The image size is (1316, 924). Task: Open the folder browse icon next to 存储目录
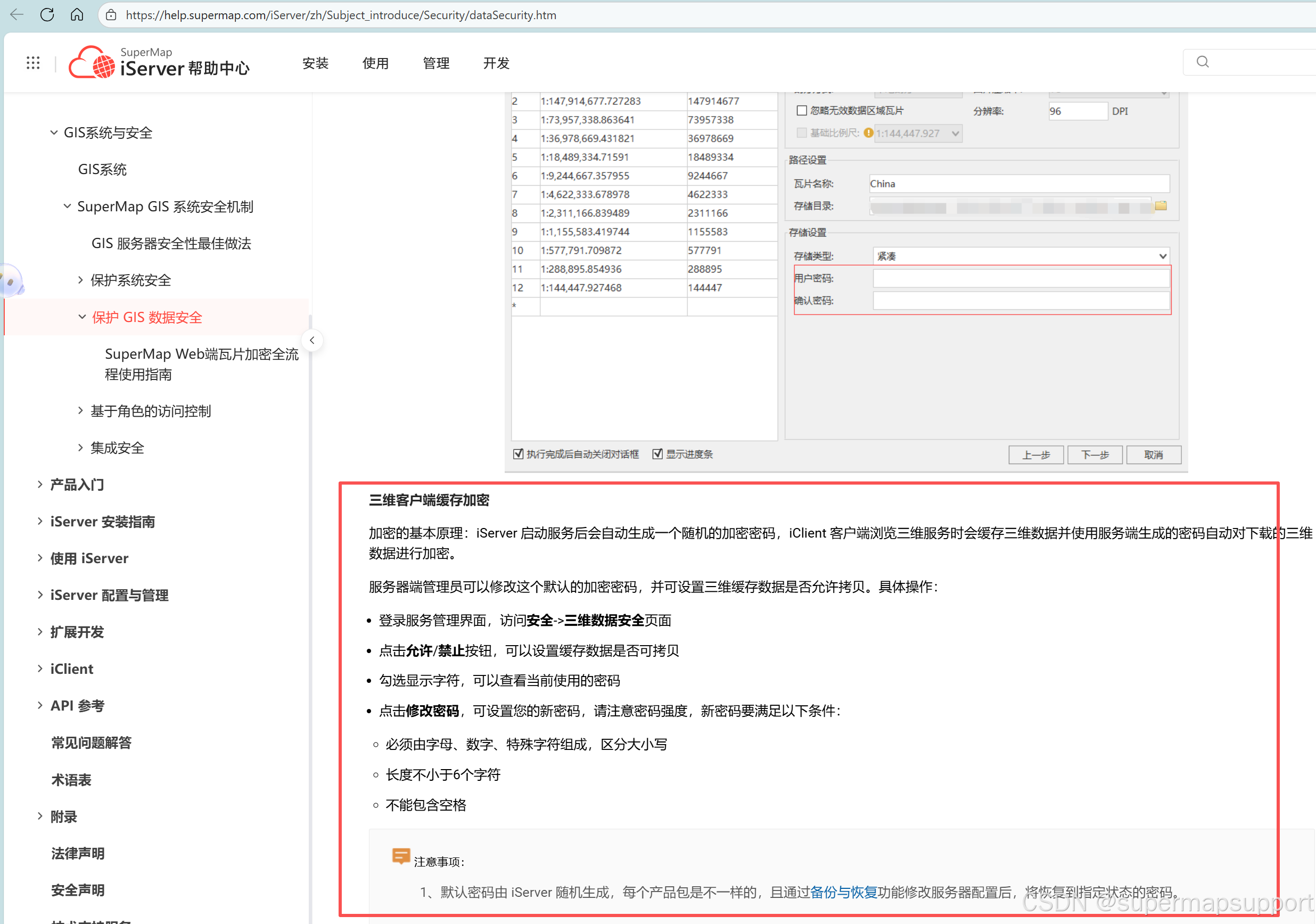(1161, 207)
